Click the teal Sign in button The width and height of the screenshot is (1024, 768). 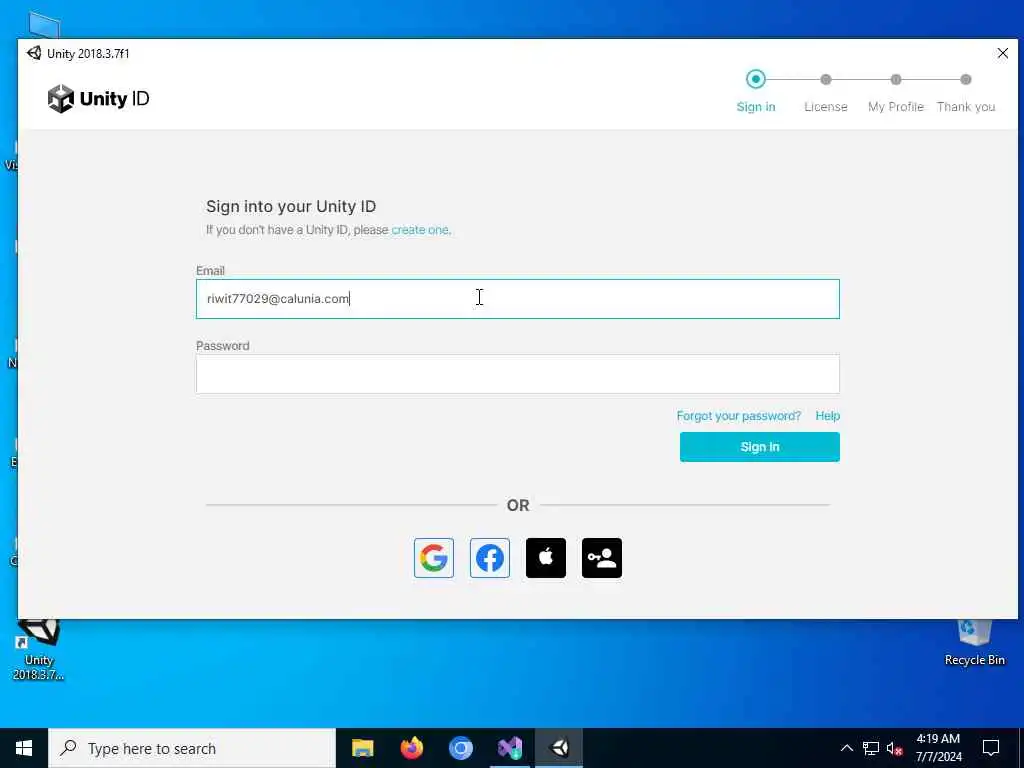coord(760,447)
